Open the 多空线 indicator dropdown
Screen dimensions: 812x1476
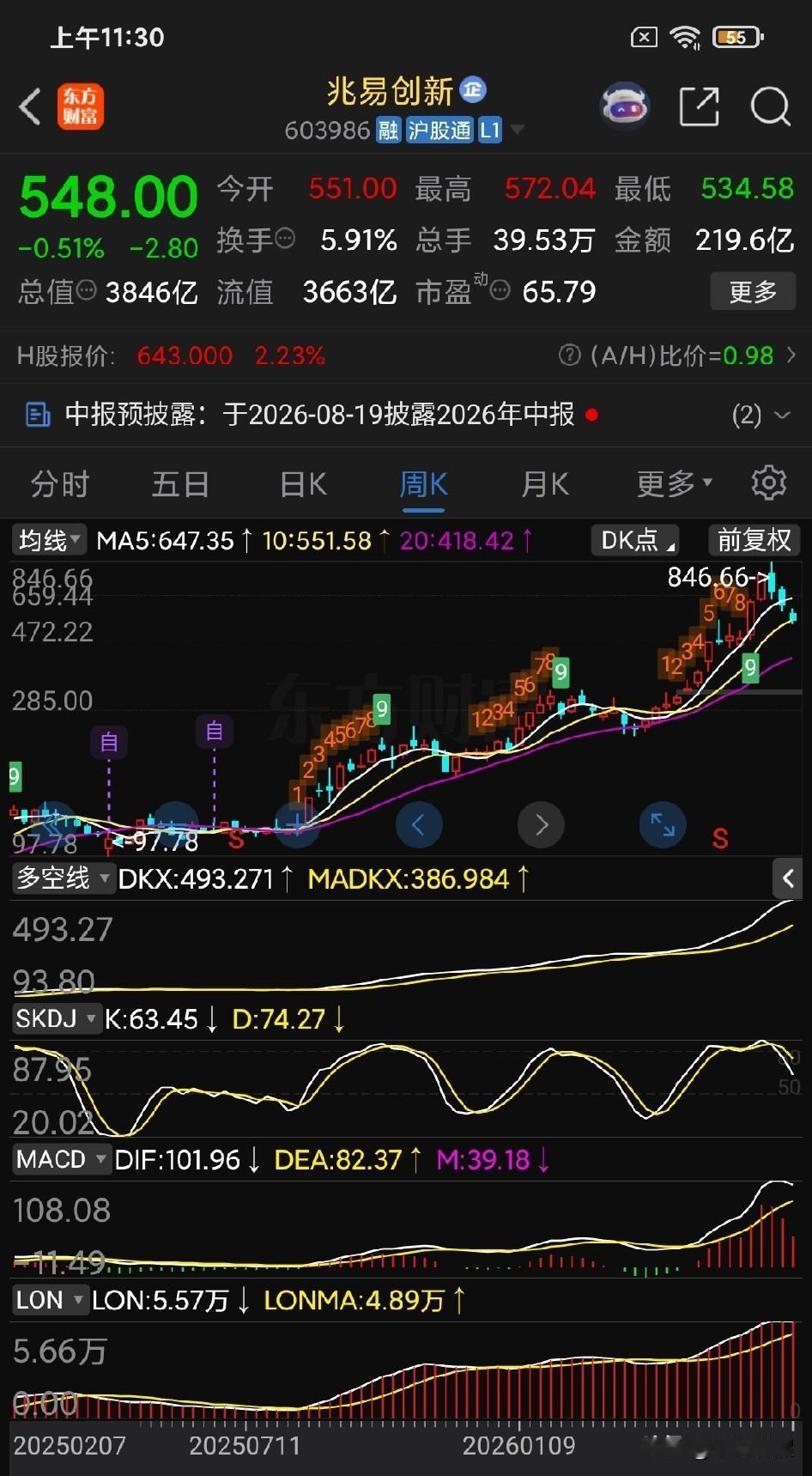pos(64,878)
